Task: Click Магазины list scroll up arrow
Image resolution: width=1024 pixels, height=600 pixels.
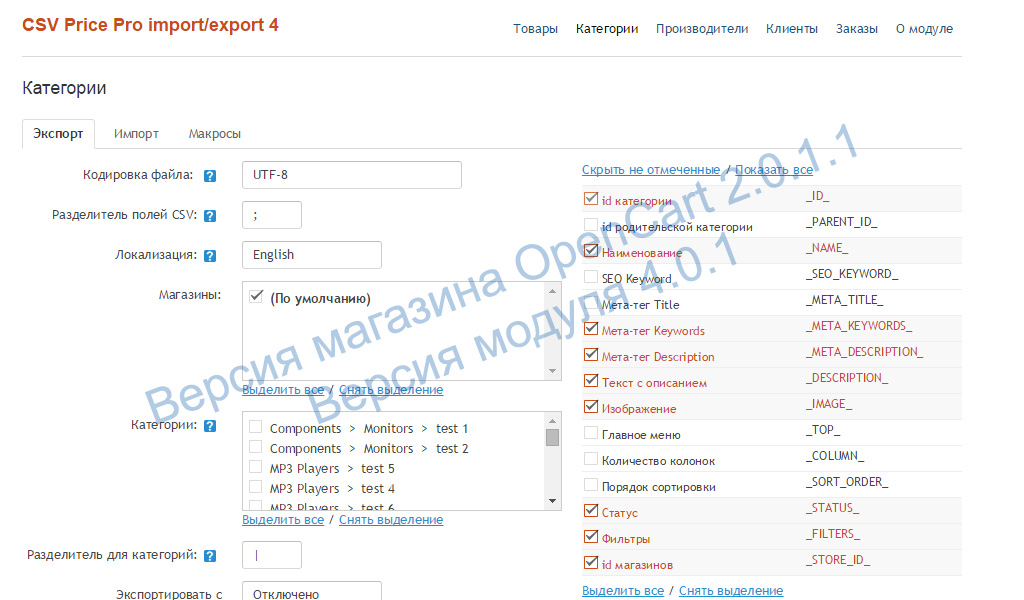Action: (552, 291)
